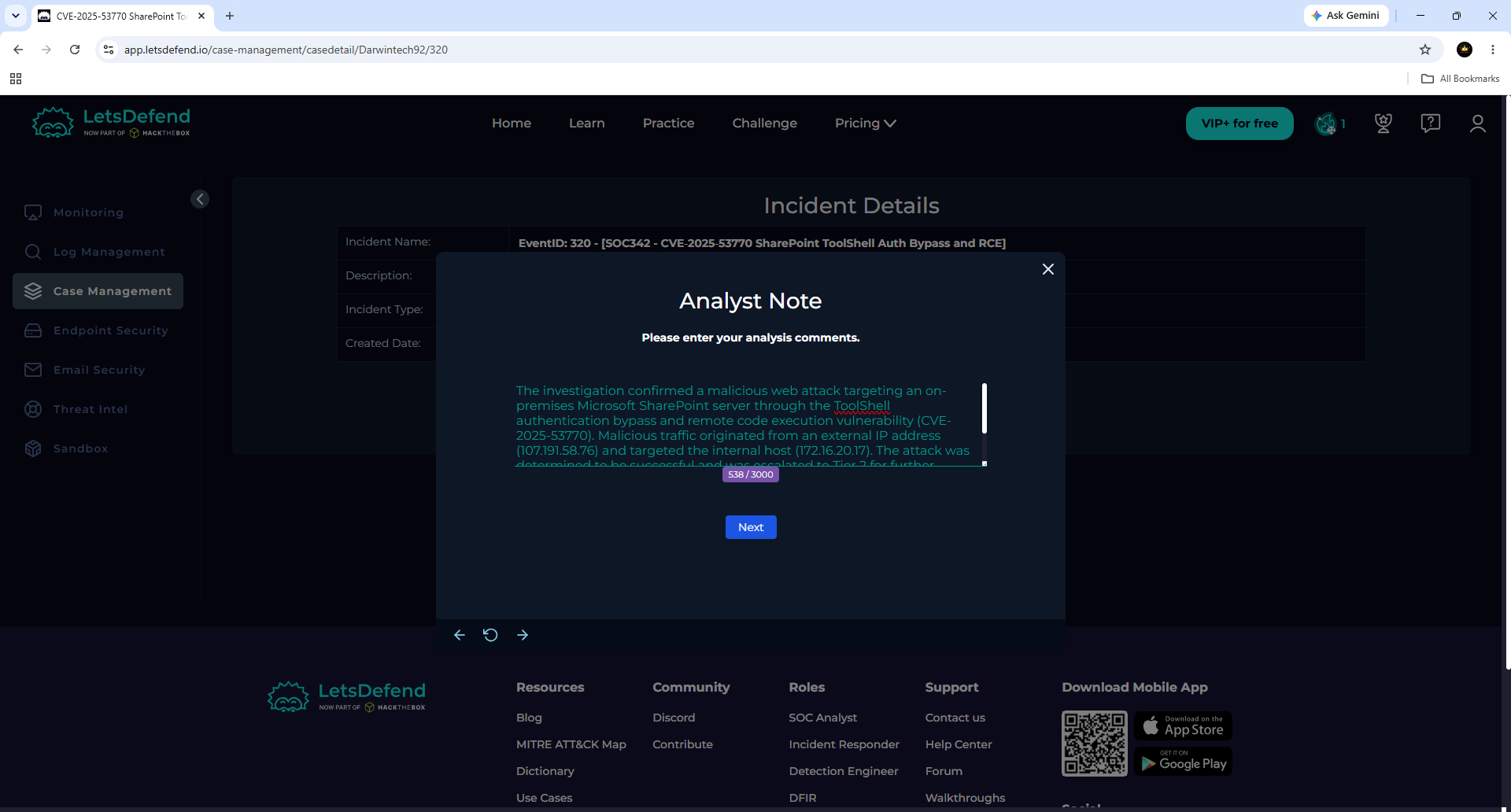Open the DFIR role link
The height and width of the screenshot is (812, 1511).
pyautogui.click(x=803, y=798)
